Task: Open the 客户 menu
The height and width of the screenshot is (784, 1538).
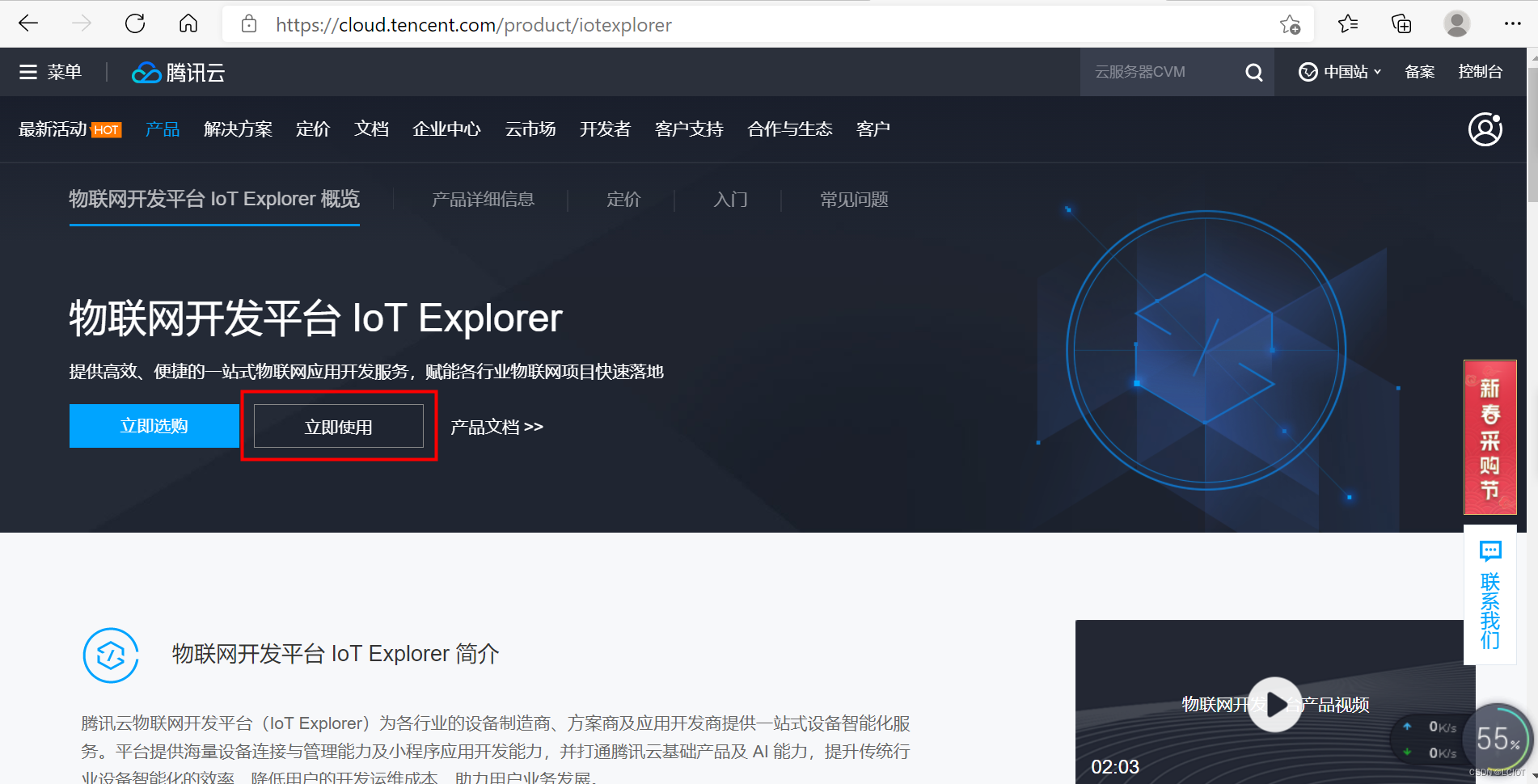Action: click(x=873, y=129)
